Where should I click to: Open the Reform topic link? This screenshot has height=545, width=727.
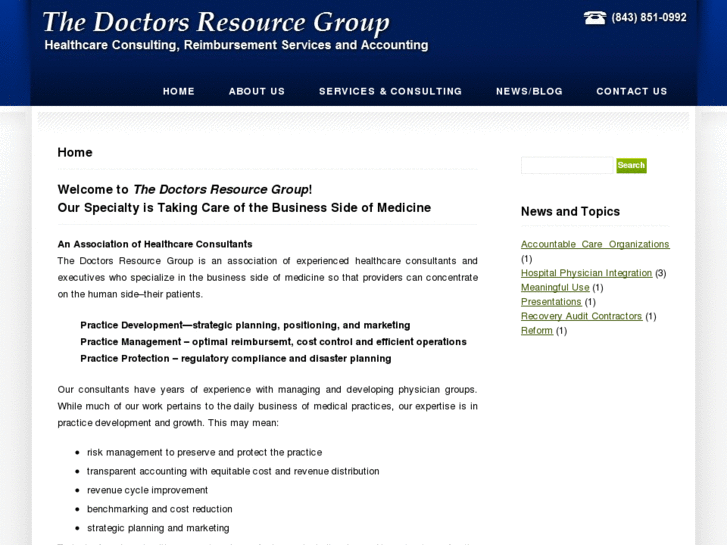537,330
